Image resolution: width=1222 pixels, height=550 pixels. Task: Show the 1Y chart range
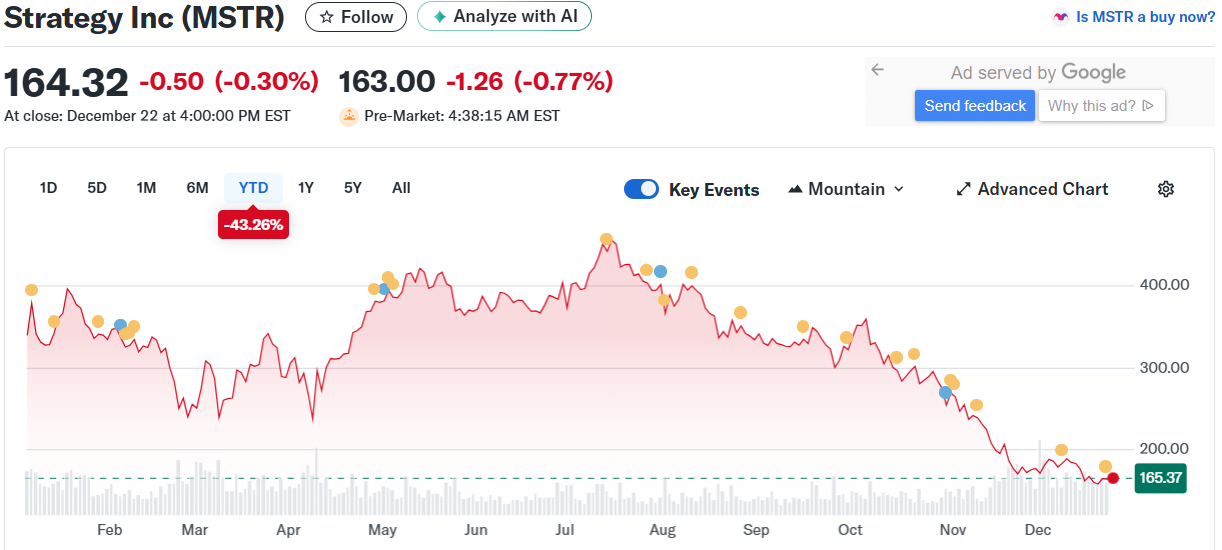[306, 188]
